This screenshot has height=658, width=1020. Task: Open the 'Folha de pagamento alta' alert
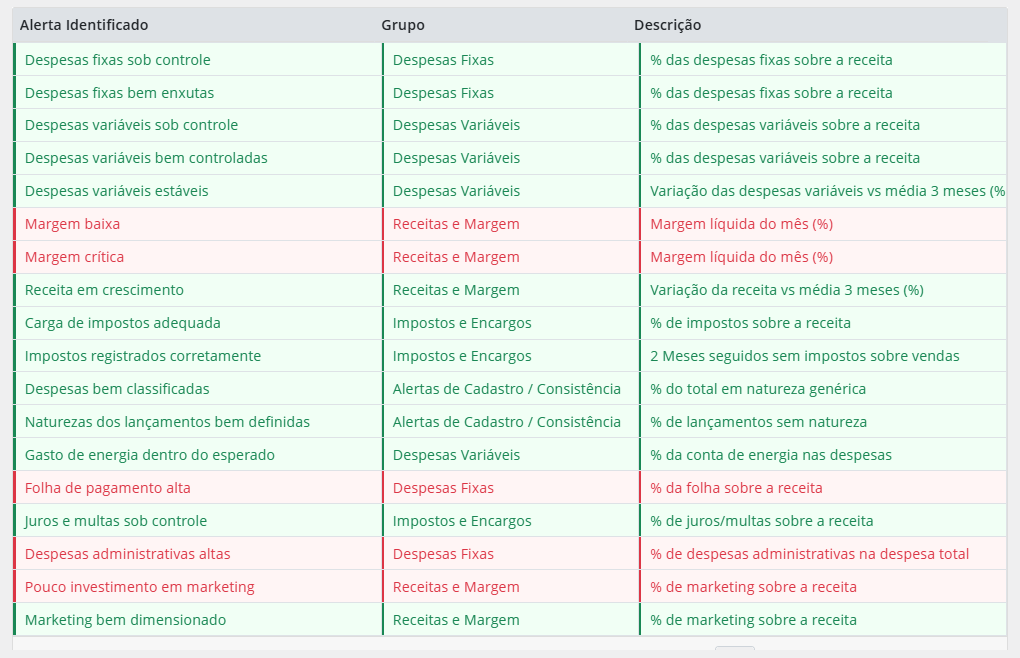pos(107,488)
